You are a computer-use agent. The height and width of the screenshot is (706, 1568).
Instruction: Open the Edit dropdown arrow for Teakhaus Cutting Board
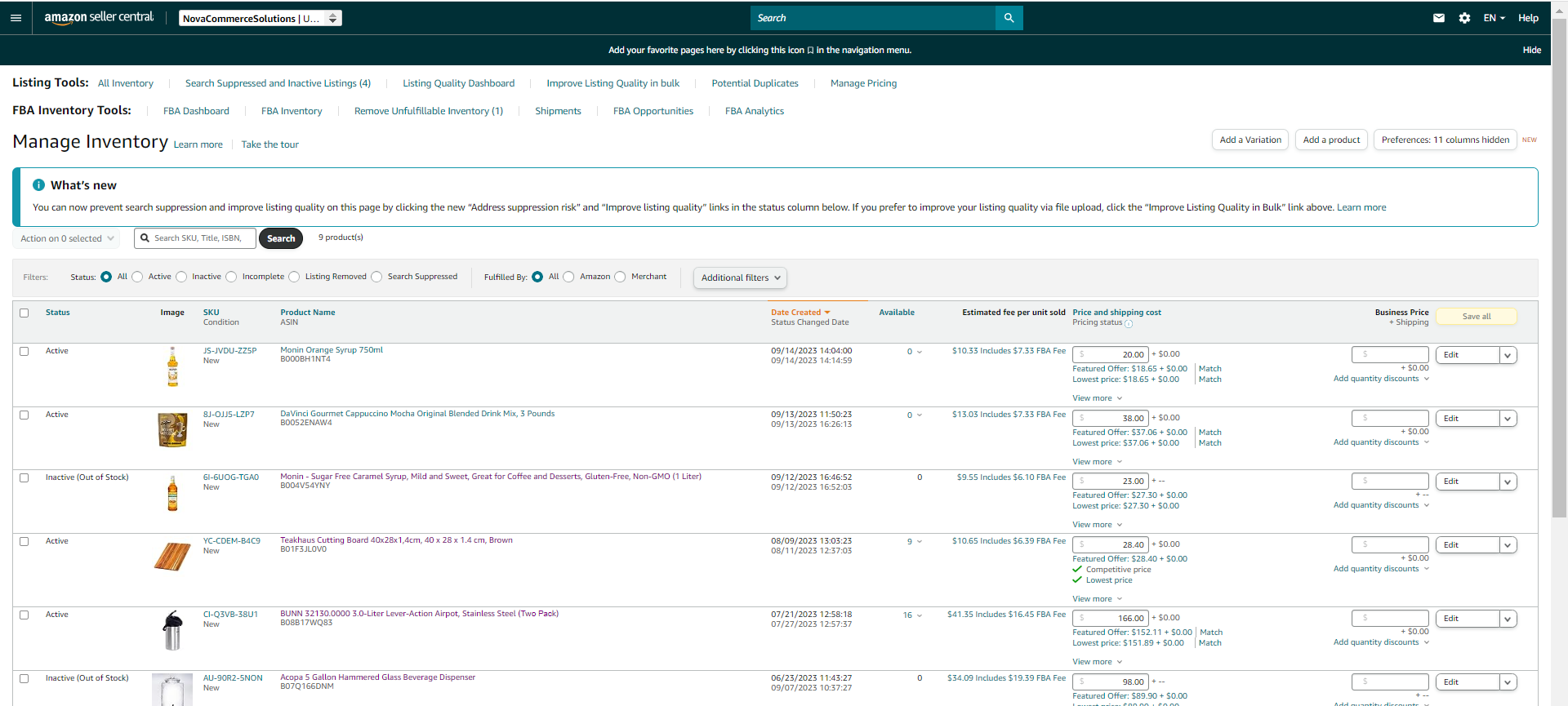pos(1508,545)
